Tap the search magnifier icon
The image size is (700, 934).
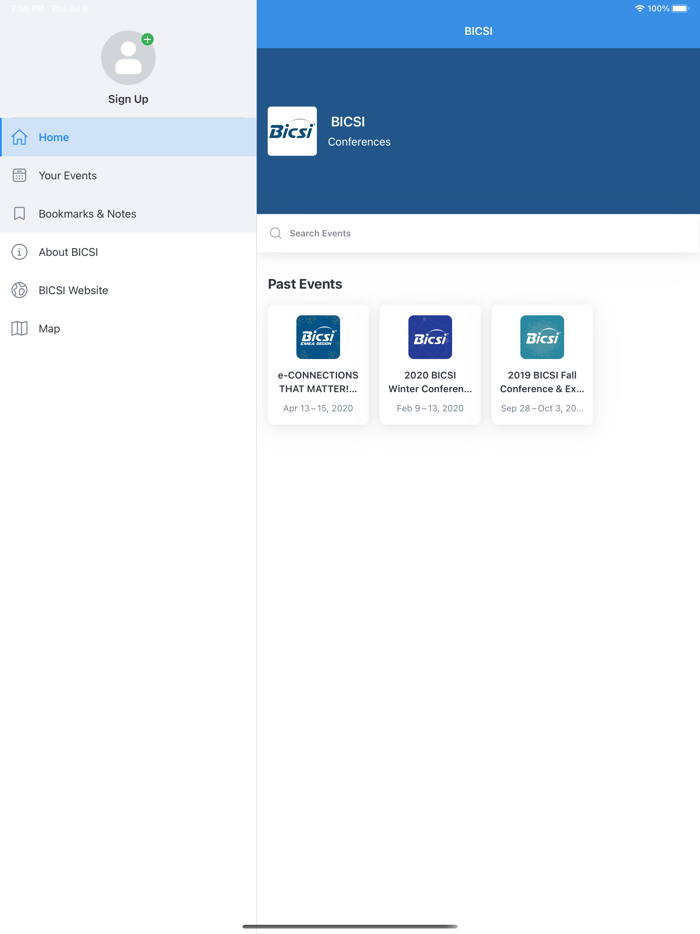275,233
